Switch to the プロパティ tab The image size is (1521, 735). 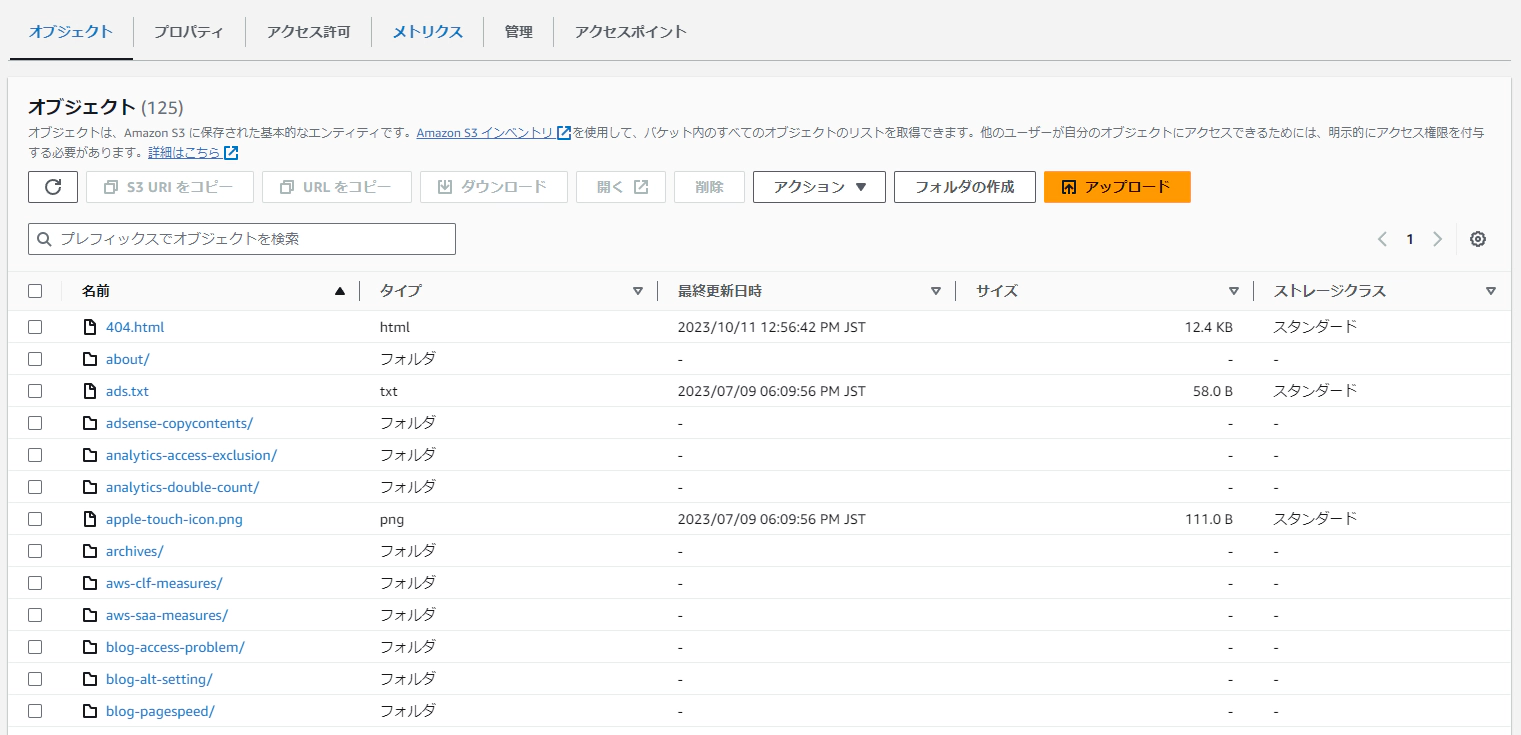coord(188,31)
